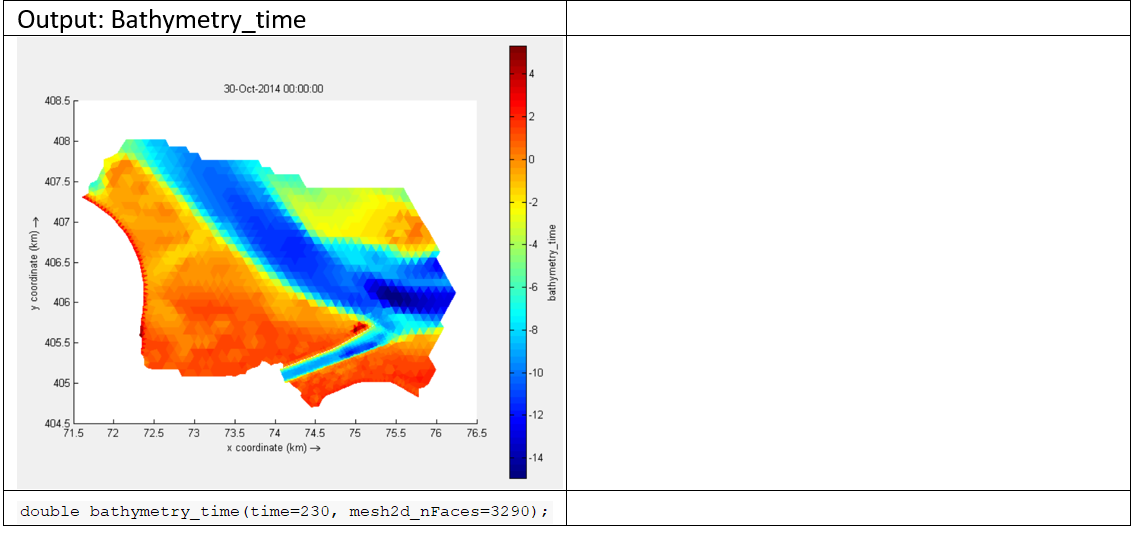Click the "y coordinate (km)" axis label
The image size is (1140, 533).
click(34, 262)
